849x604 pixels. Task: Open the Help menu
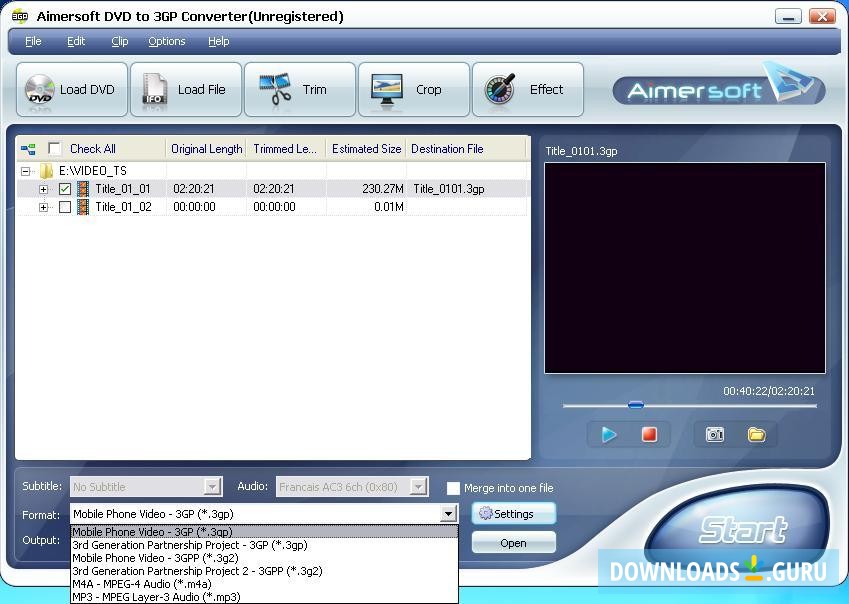pyautogui.click(x=219, y=41)
